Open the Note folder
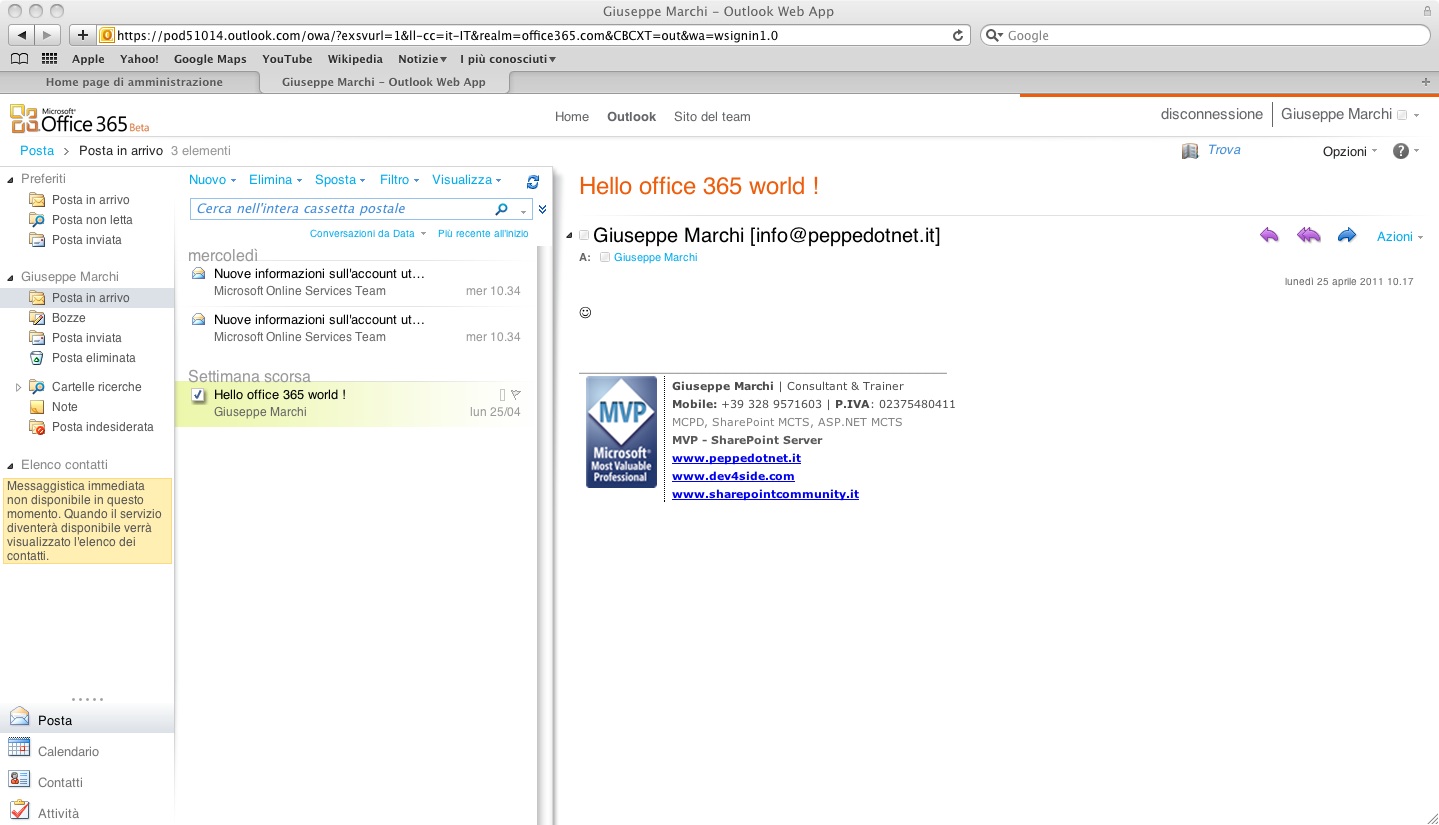This screenshot has width=1439, height=825. click(64, 407)
